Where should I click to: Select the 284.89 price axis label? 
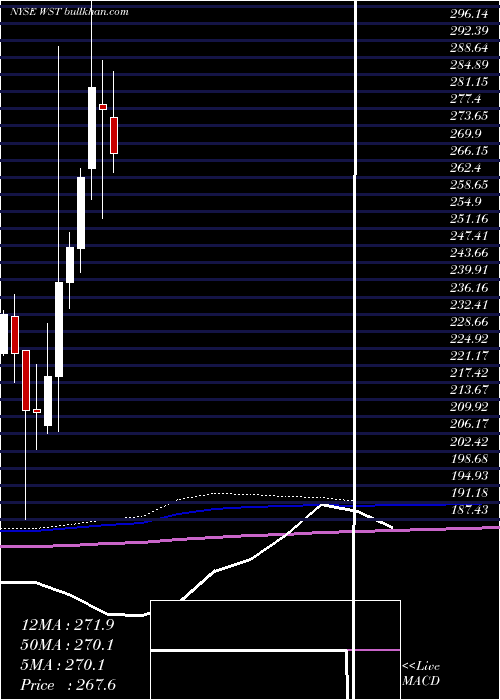(x=468, y=65)
